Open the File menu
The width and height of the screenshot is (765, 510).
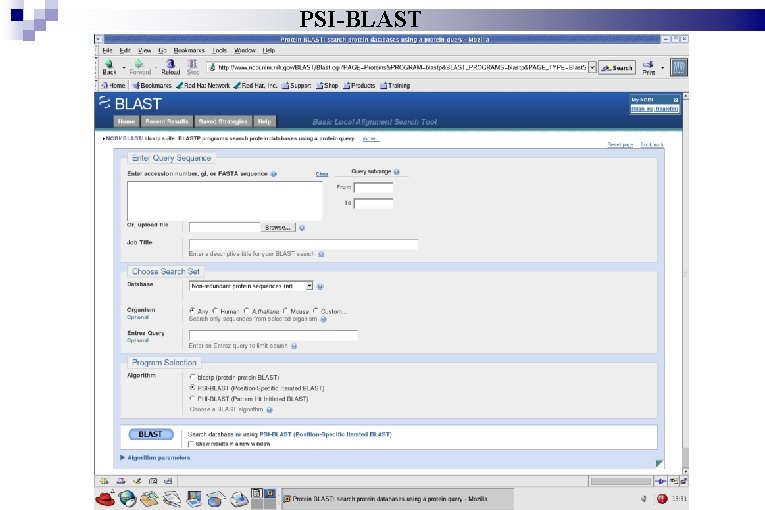click(x=107, y=50)
